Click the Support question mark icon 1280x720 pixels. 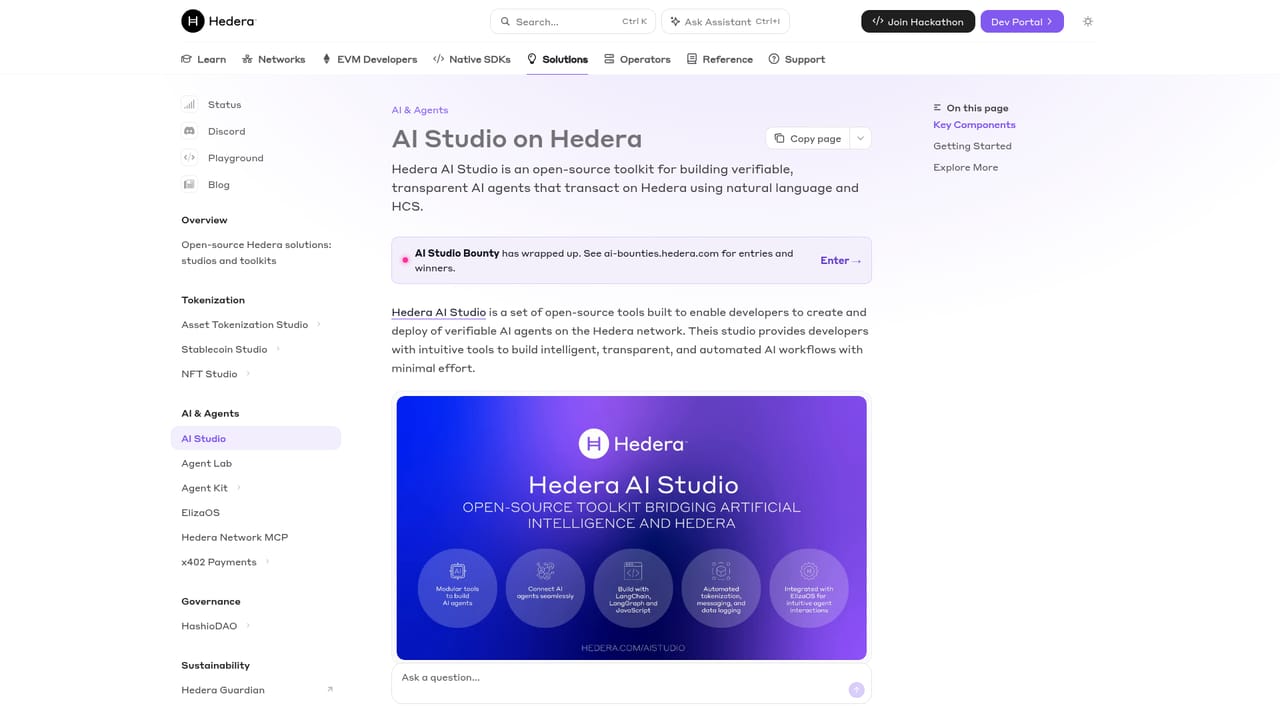(774, 59)
